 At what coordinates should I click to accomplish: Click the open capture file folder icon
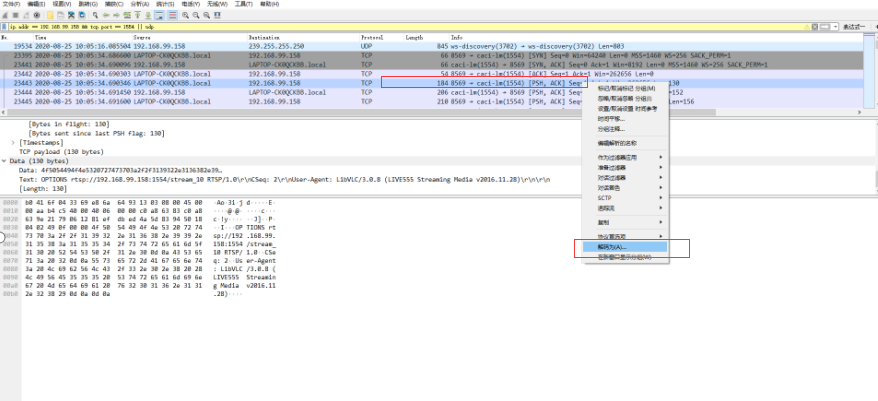(50, 15)
